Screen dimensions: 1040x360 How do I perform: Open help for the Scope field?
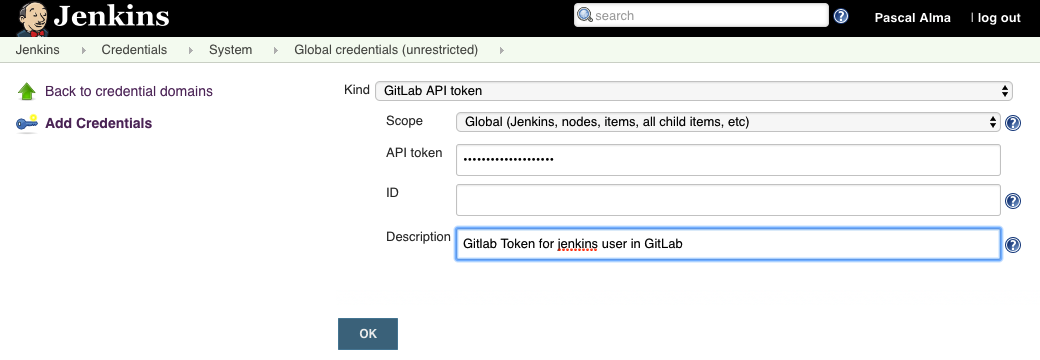tap(1013, 123)
